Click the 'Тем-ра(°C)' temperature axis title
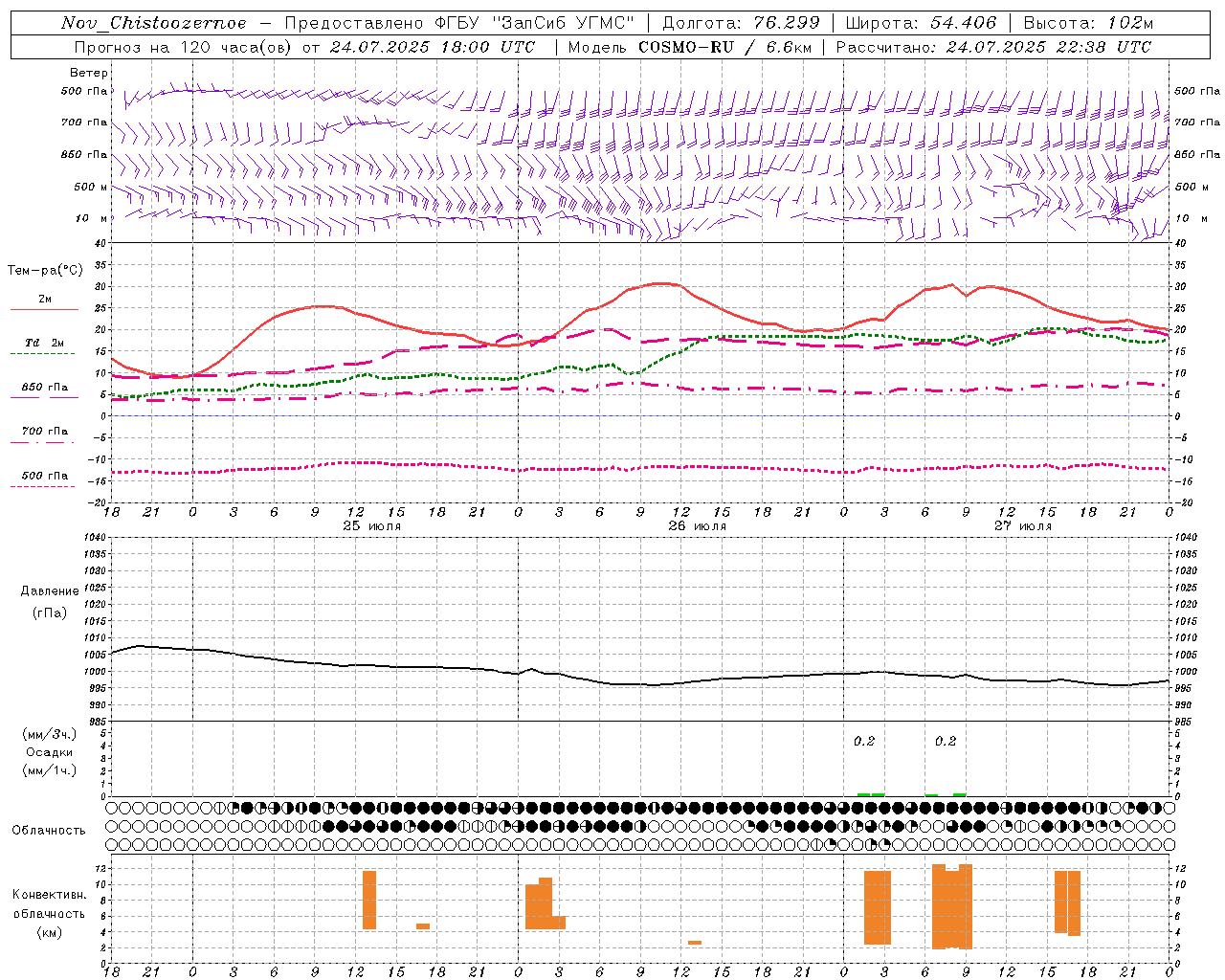 coord(45,271)
